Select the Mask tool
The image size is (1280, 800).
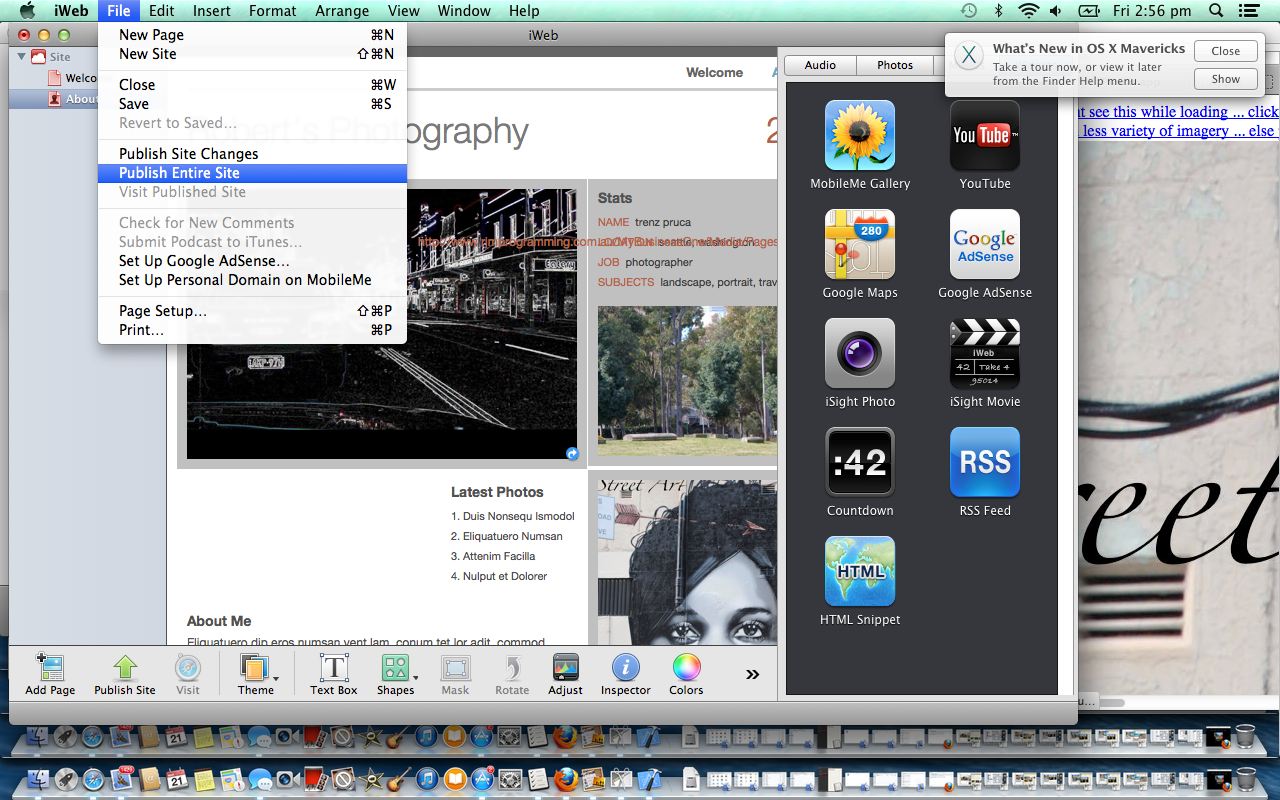tap(455, 668)
